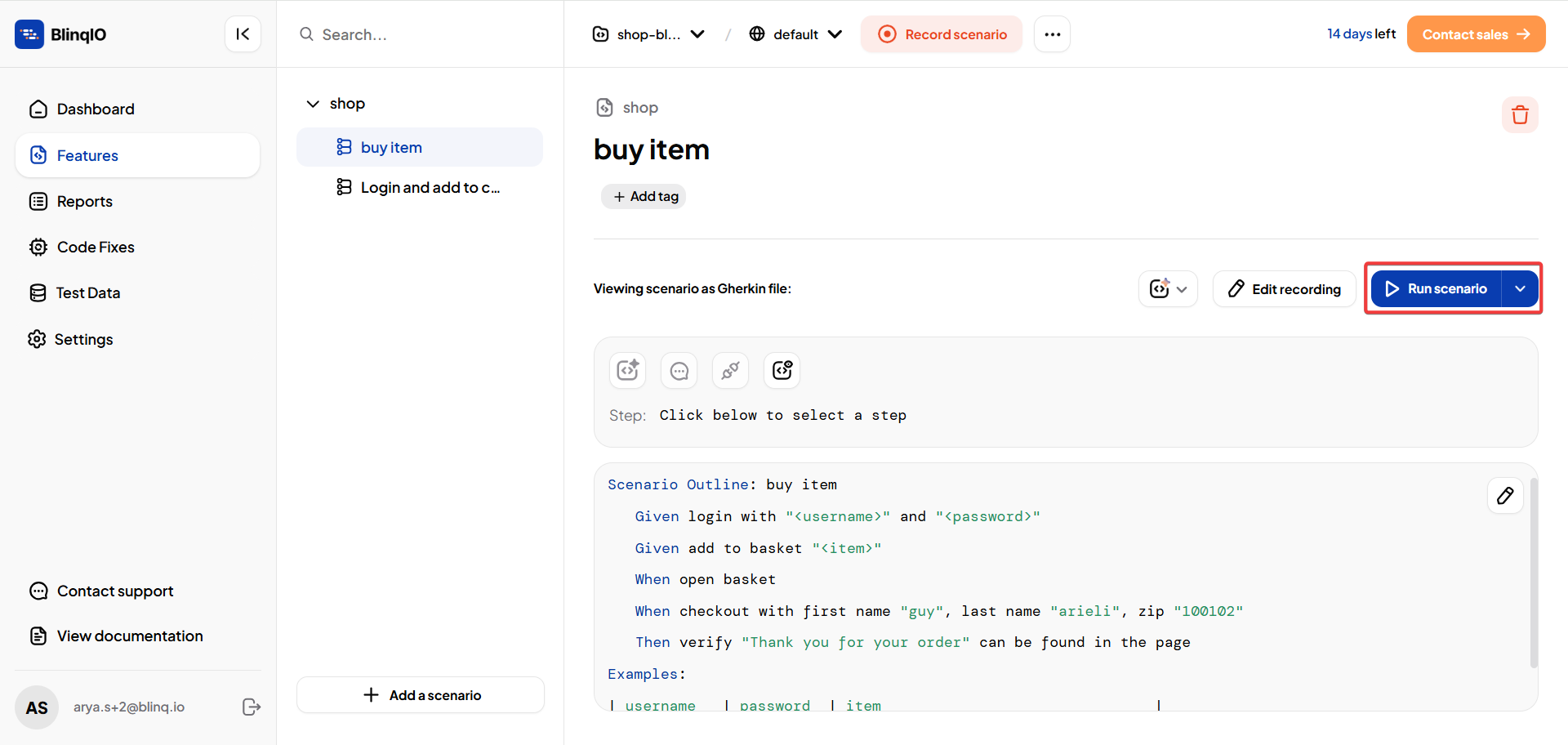
Task: Click the arya.s+2@blinq.io account email
Action: click(x=129, y=707)
